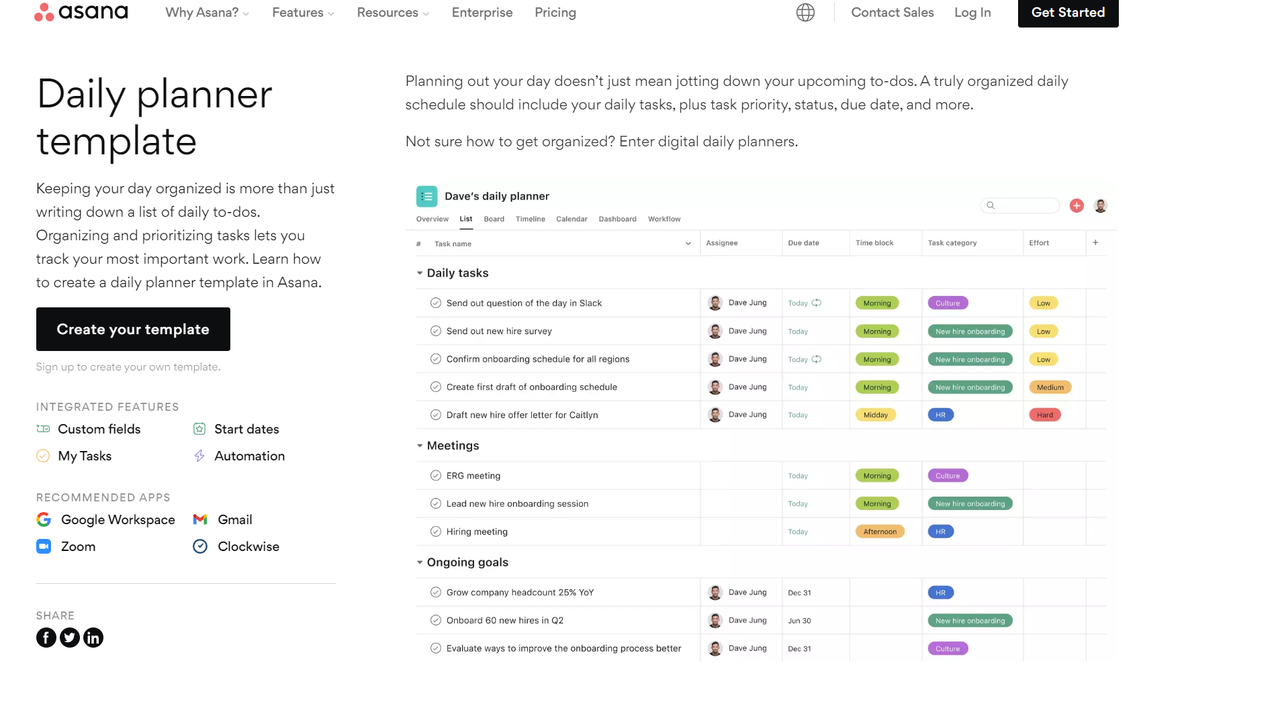
Task: Click Dave Jung avatar on Onboard 60 new hires row
Action: click(x=715, y=621)
